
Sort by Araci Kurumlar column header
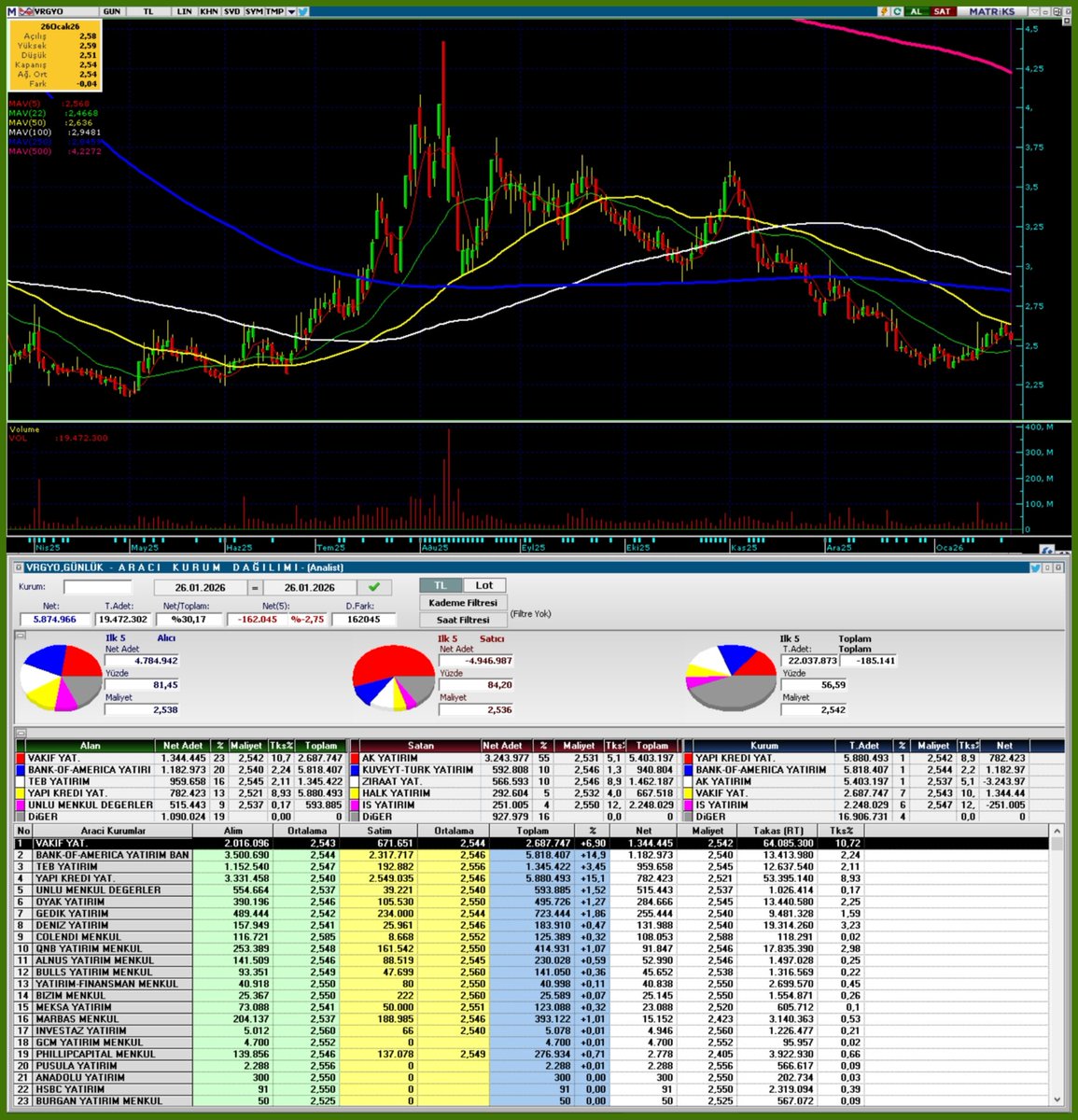tap(113, 831)
